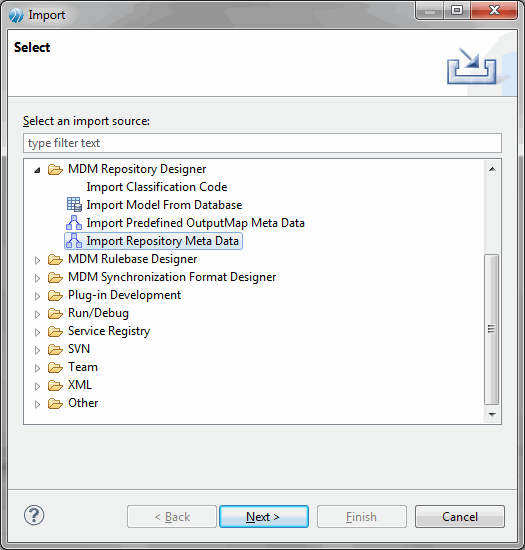The width and height of the screenshot is (525, 550).
Task: Select the Other category item
Action: point(83,403)
